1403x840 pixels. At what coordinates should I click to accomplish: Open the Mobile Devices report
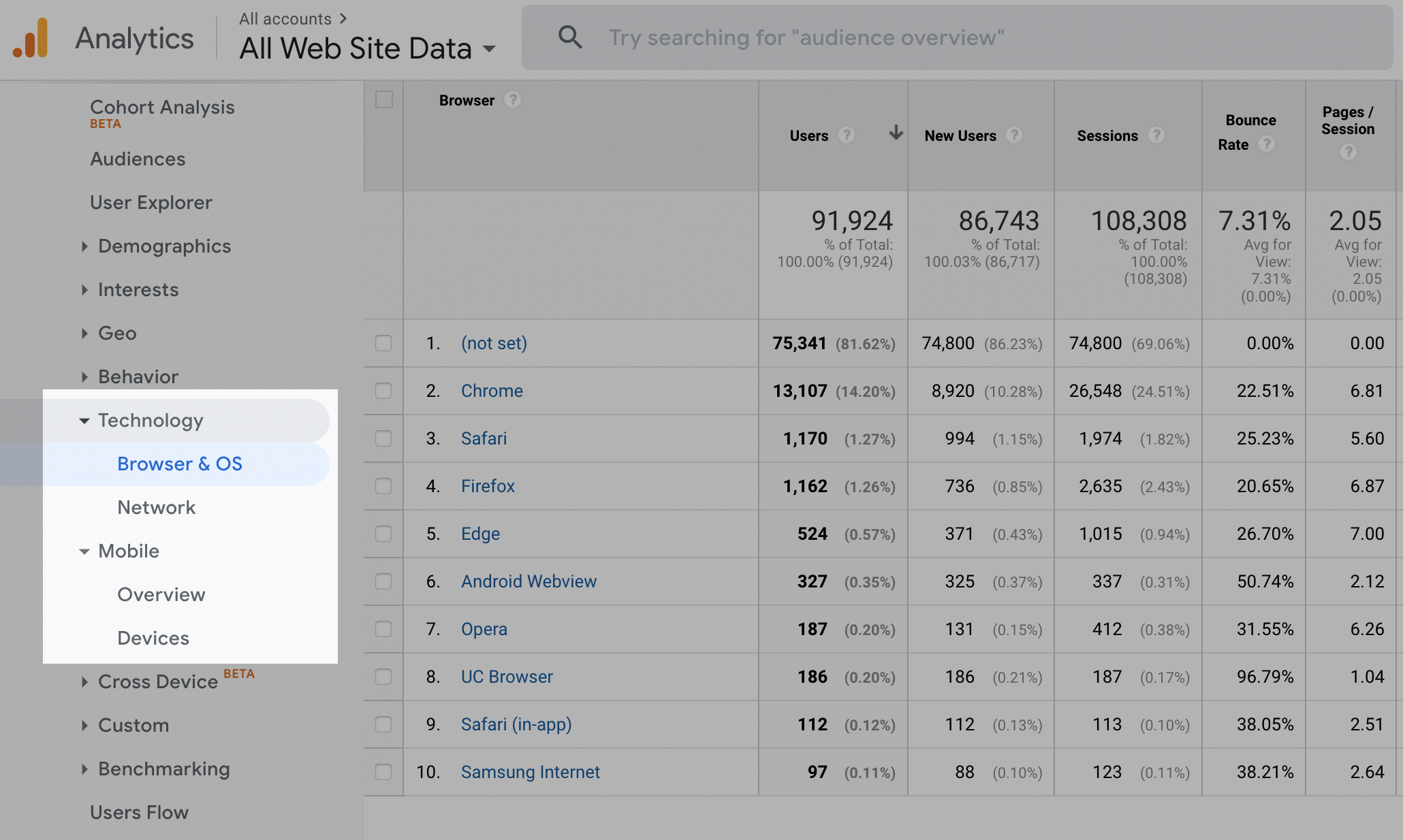click(x=153, y=639)
